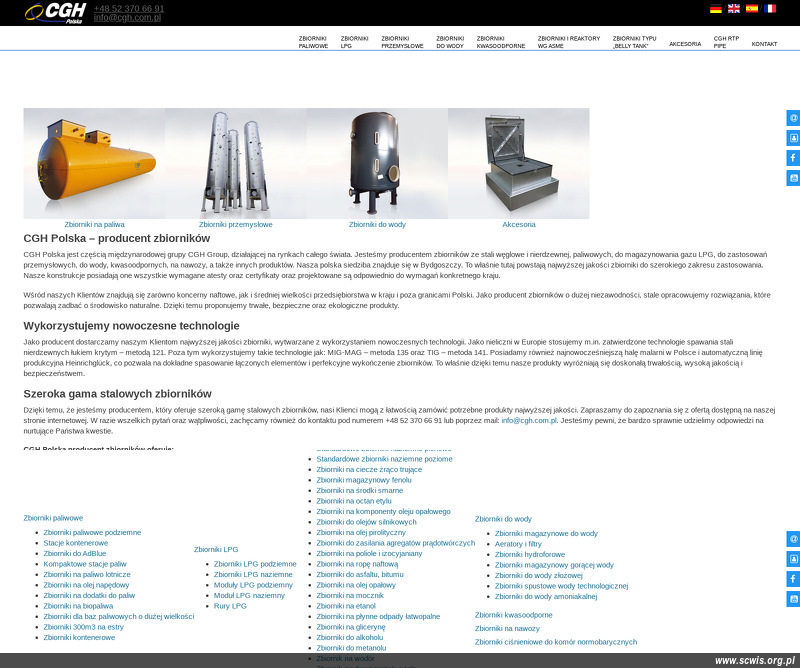Open the Zbiorniki Paliwowe menu
This screenshot has width=800, height=668.
point(313,42)
